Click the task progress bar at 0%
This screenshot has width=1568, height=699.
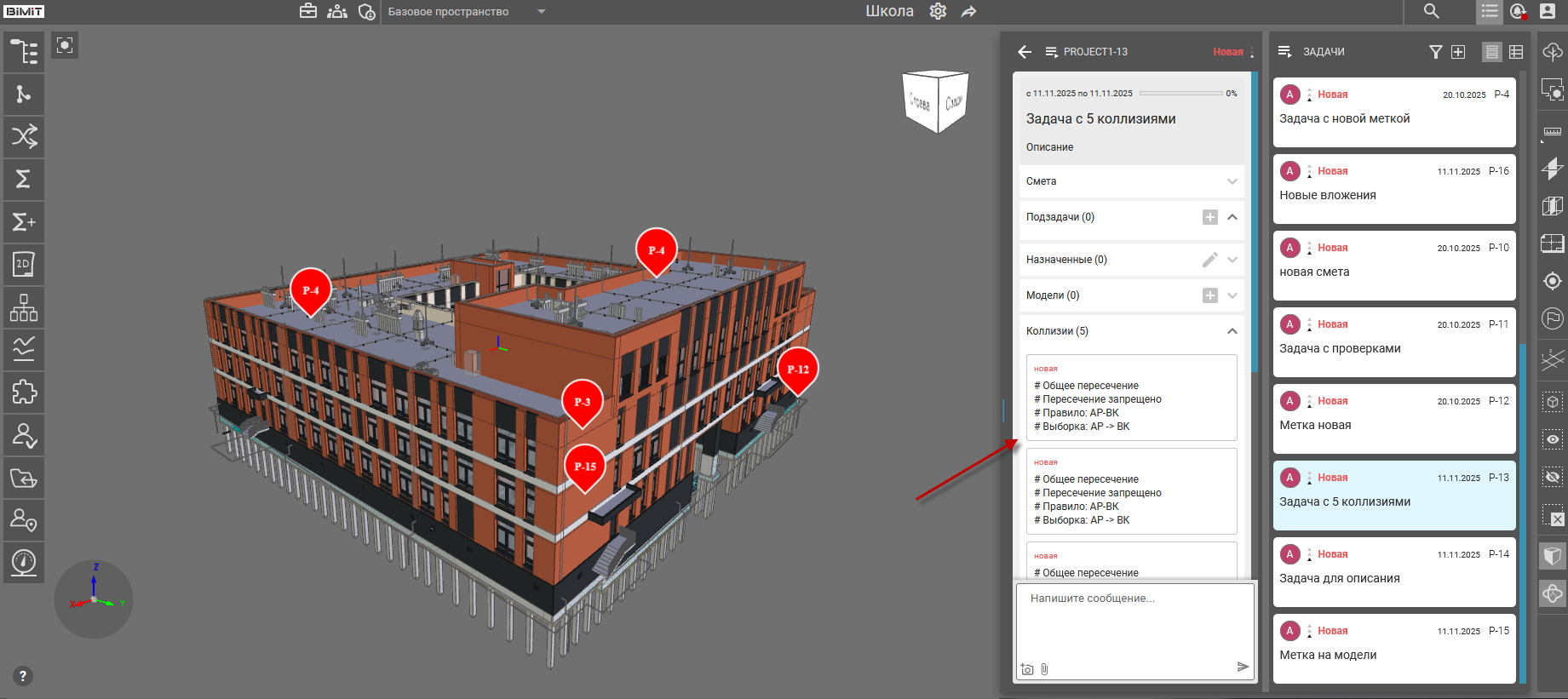click(1180, 94)
